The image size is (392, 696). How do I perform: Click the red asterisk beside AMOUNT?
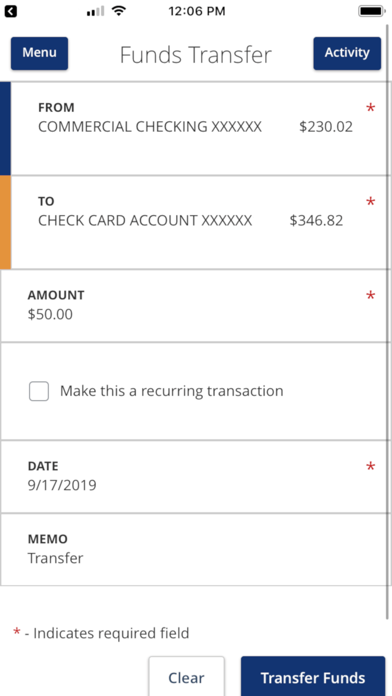[x=370, y=296]
